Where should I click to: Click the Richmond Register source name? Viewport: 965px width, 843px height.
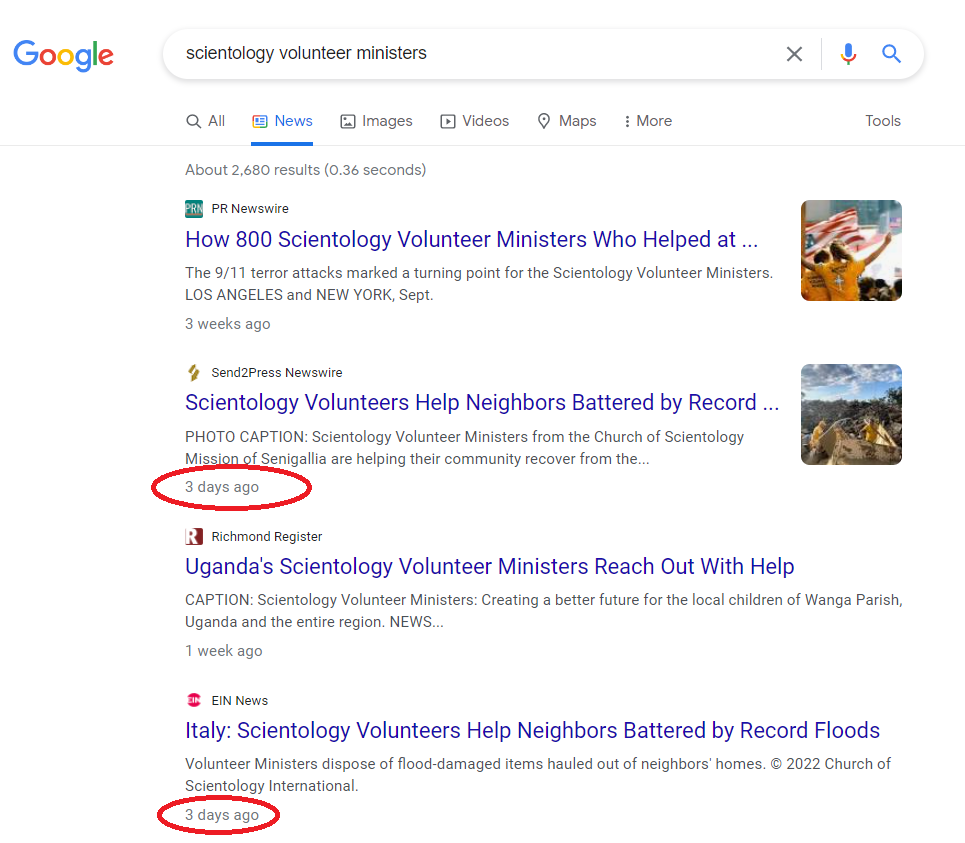point(266,537)
